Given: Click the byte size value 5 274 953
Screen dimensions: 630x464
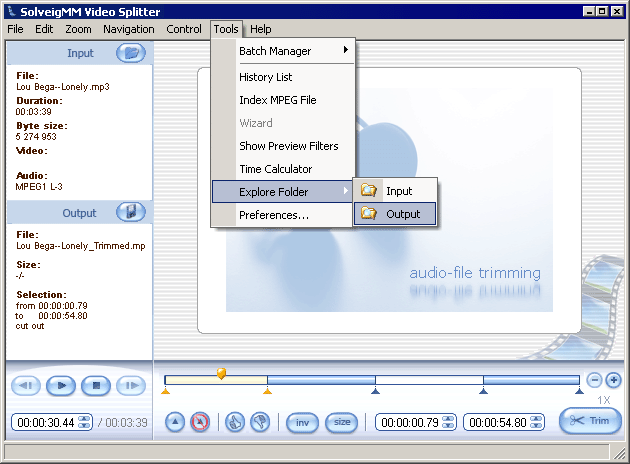Looking at the screenshot, I should [x=36, y=137].
